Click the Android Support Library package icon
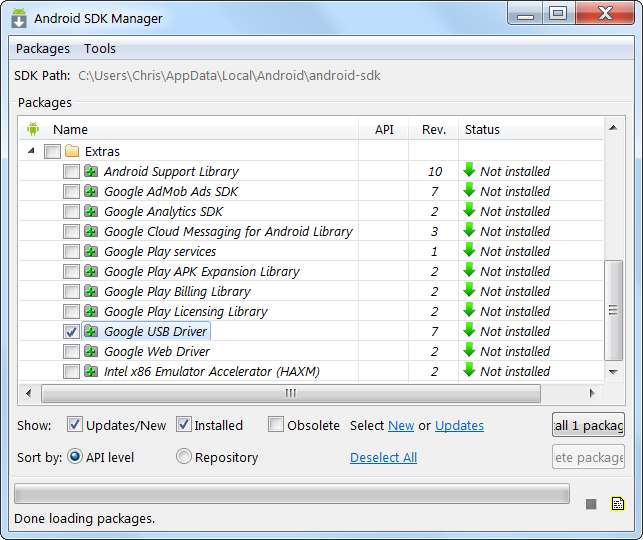 [91, 172]
